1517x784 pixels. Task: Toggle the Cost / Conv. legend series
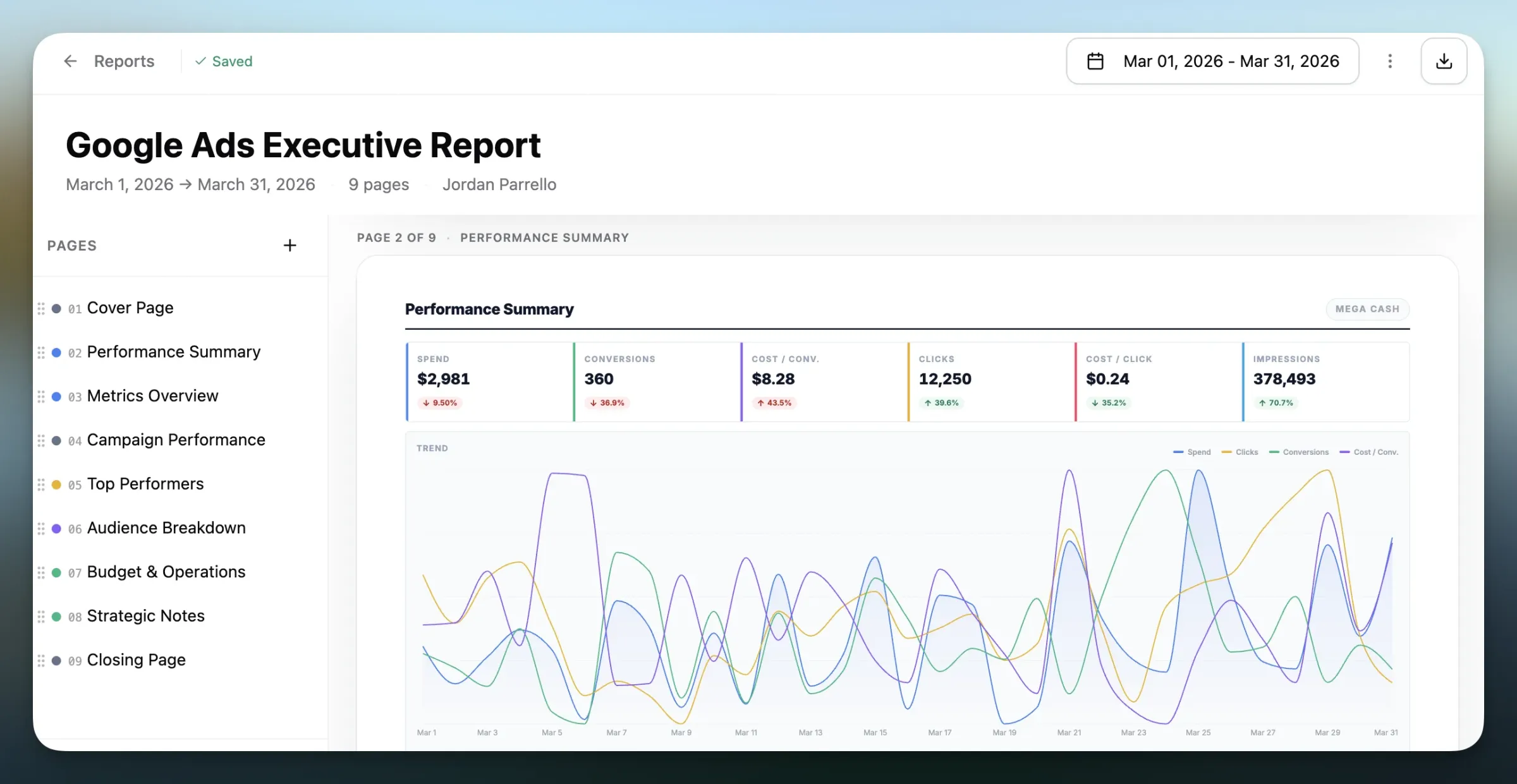[1369, 452]
